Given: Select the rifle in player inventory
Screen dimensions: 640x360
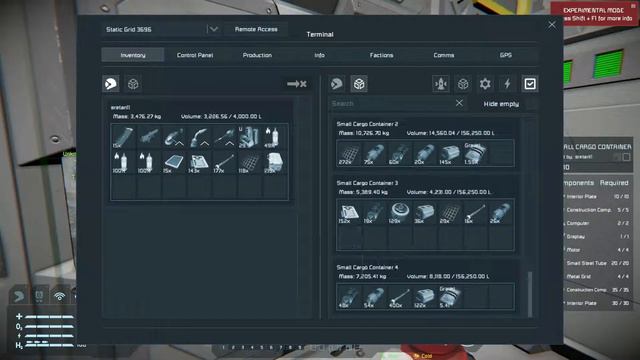Looking at the screenshot, I should [149, 137].
